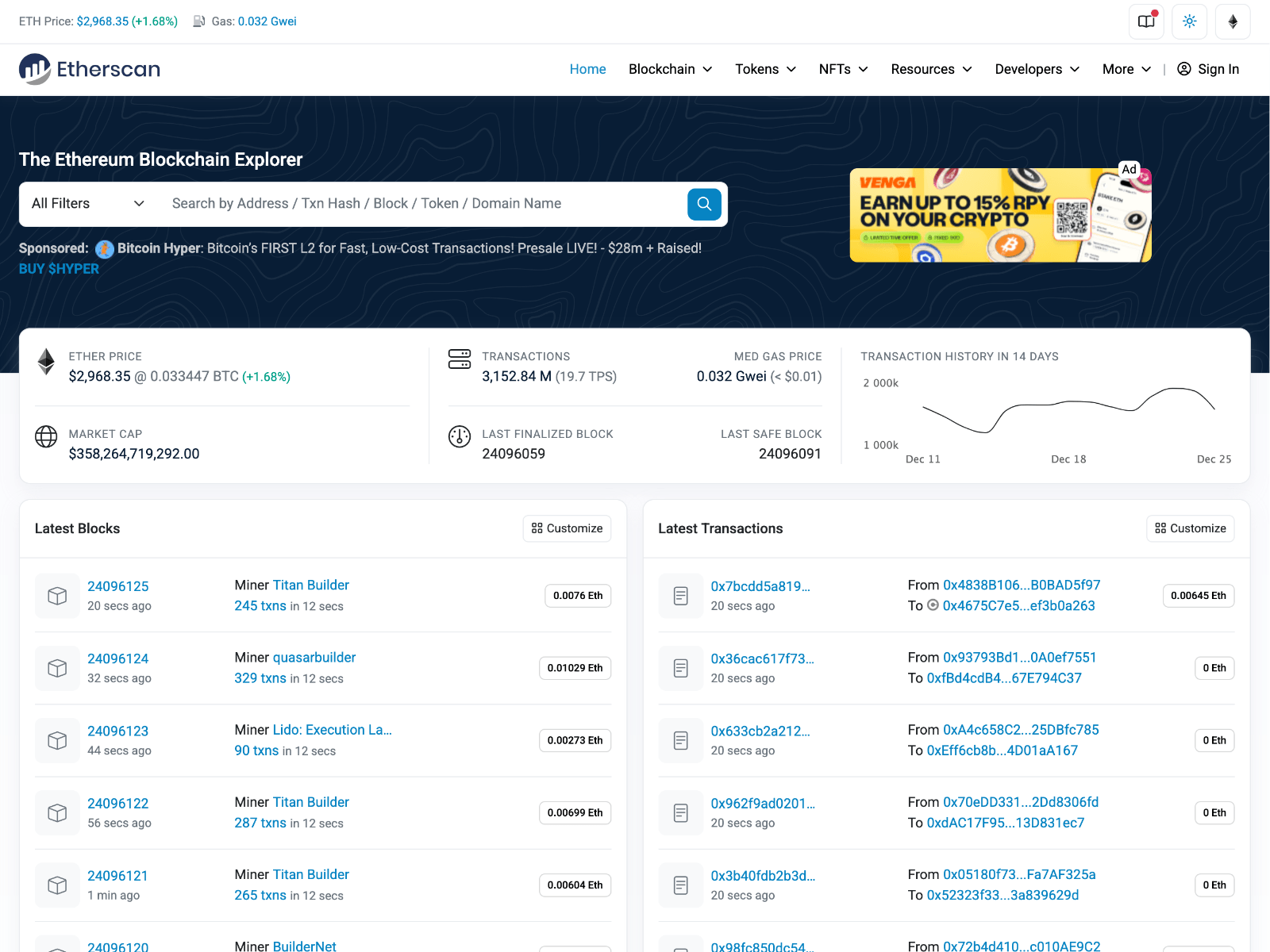Click document icon for transaction 0x7bcdd5a819
The image size is (1270, 952).
(x=681, y=596)
